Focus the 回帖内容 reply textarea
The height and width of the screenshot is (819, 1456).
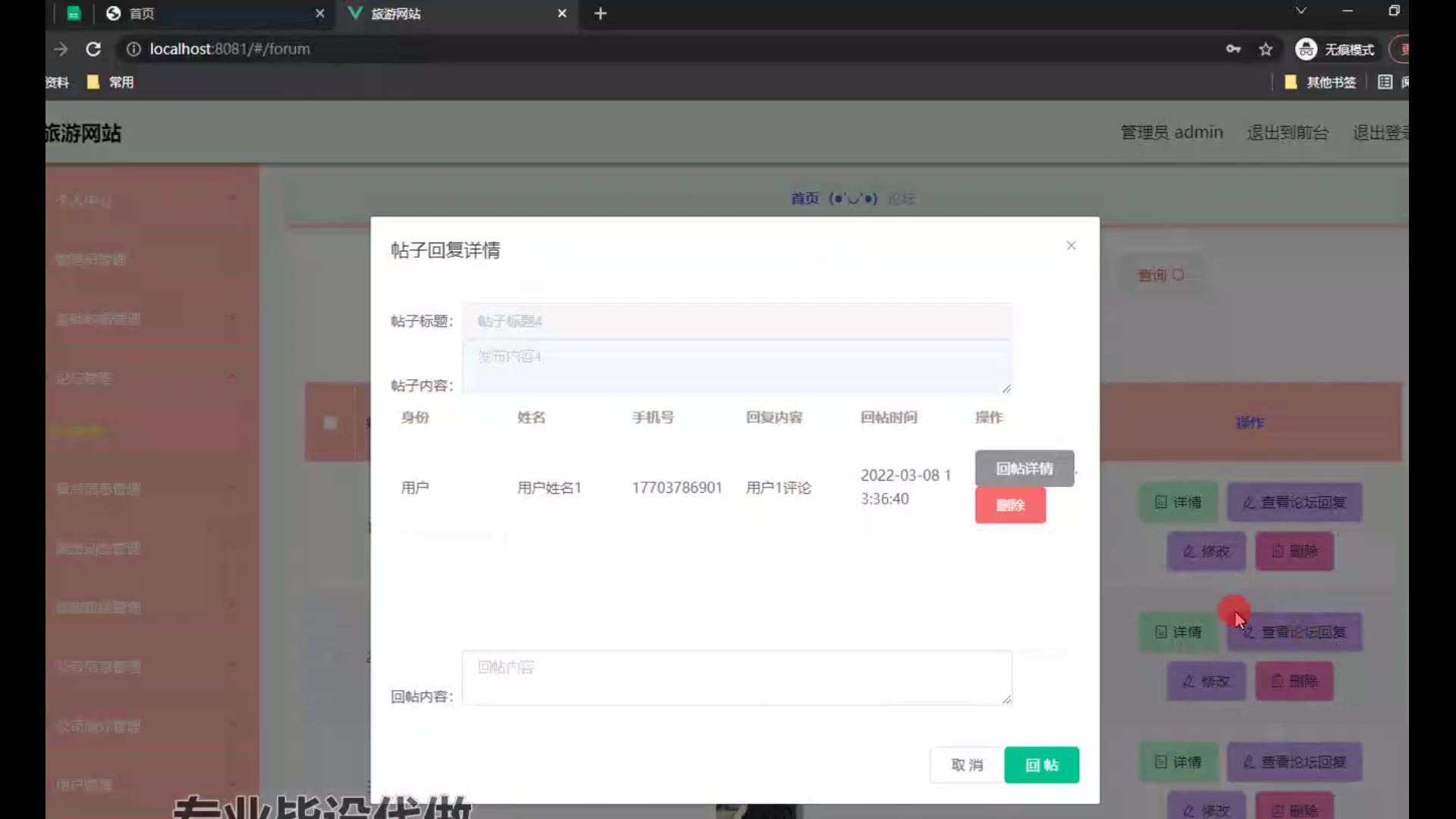(x=736, y=677)
